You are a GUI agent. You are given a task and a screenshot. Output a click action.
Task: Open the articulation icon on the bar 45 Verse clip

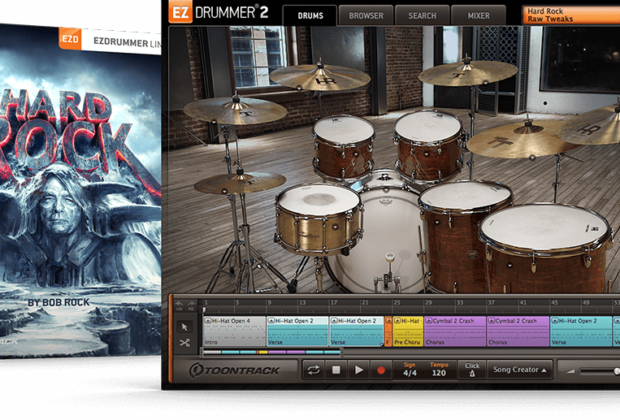pos(554,321)
